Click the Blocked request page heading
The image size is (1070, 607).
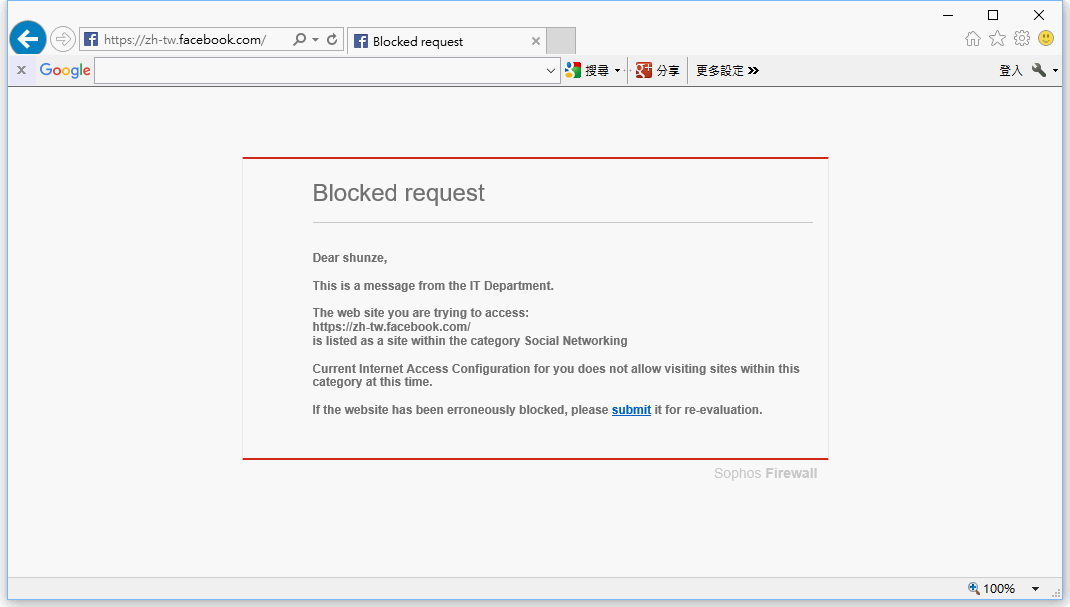click(x=399, y=193)
